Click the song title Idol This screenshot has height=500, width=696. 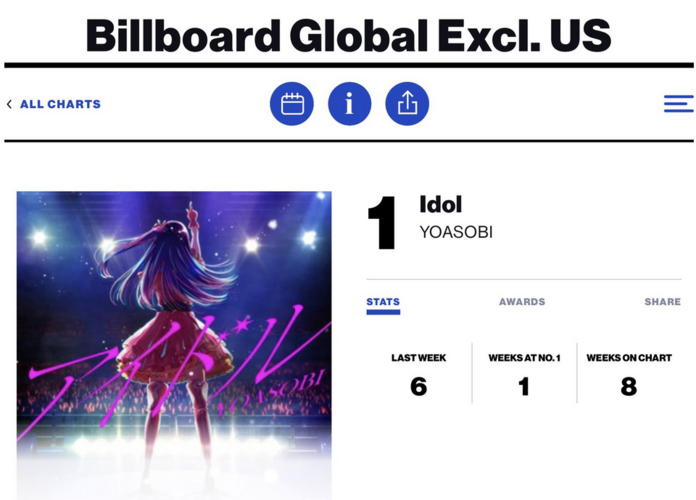coord(440,204)
